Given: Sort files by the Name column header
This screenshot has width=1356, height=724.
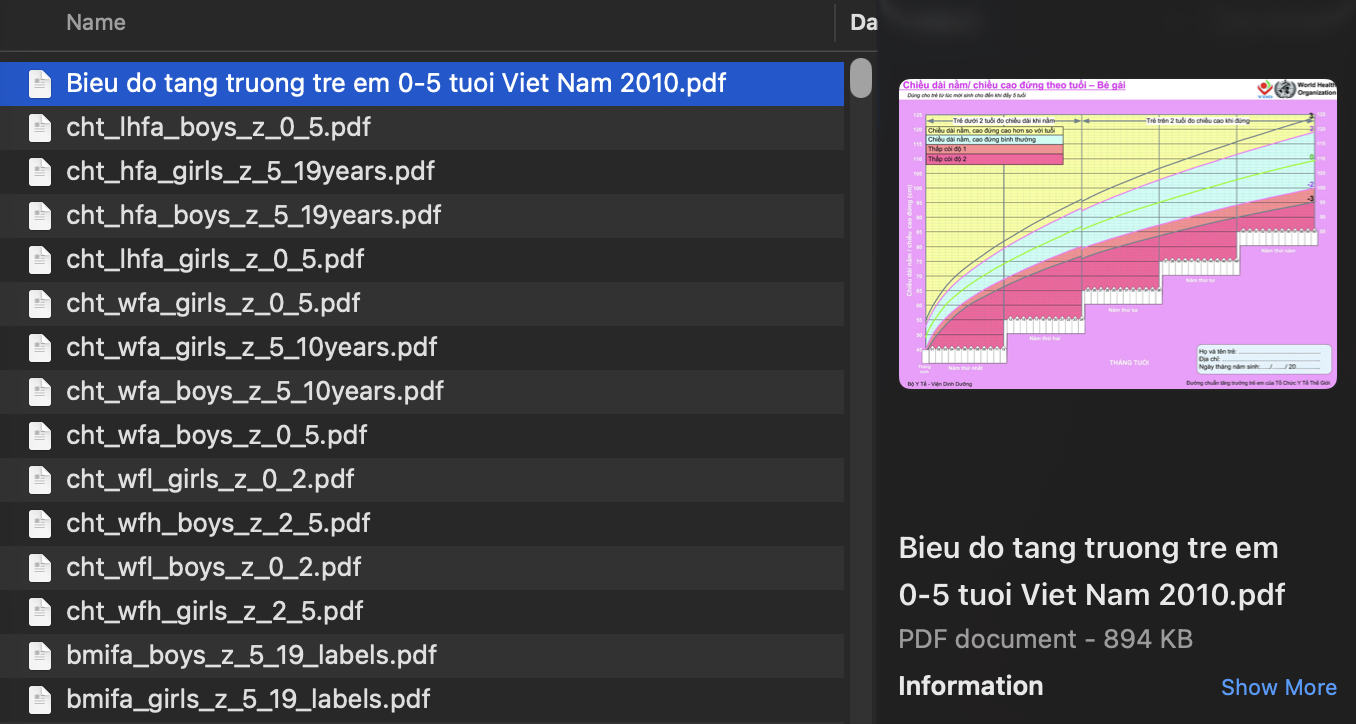Looking at the screenshot, I should tap(96, 22).
